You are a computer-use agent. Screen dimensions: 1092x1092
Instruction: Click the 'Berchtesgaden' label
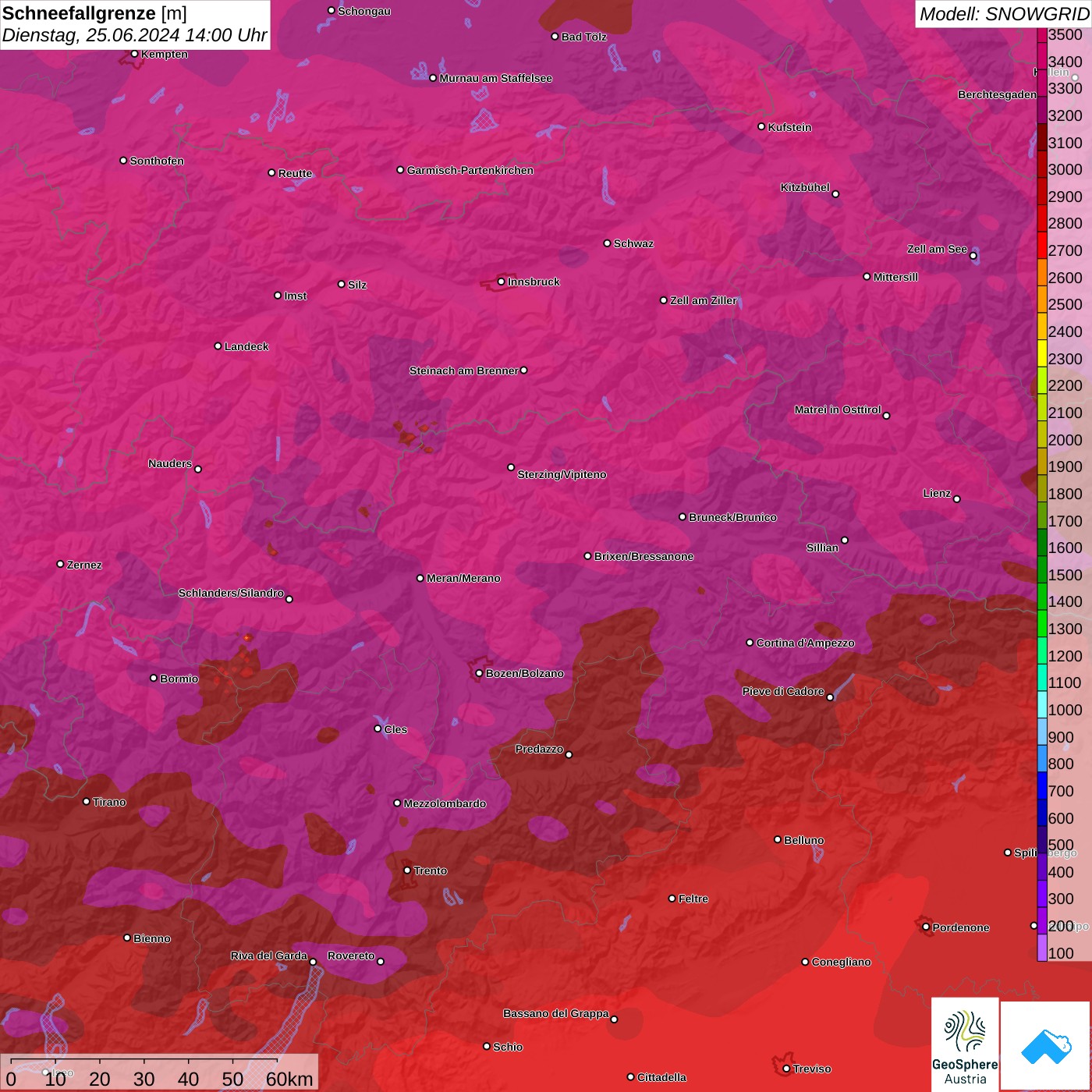click(998, 95)
